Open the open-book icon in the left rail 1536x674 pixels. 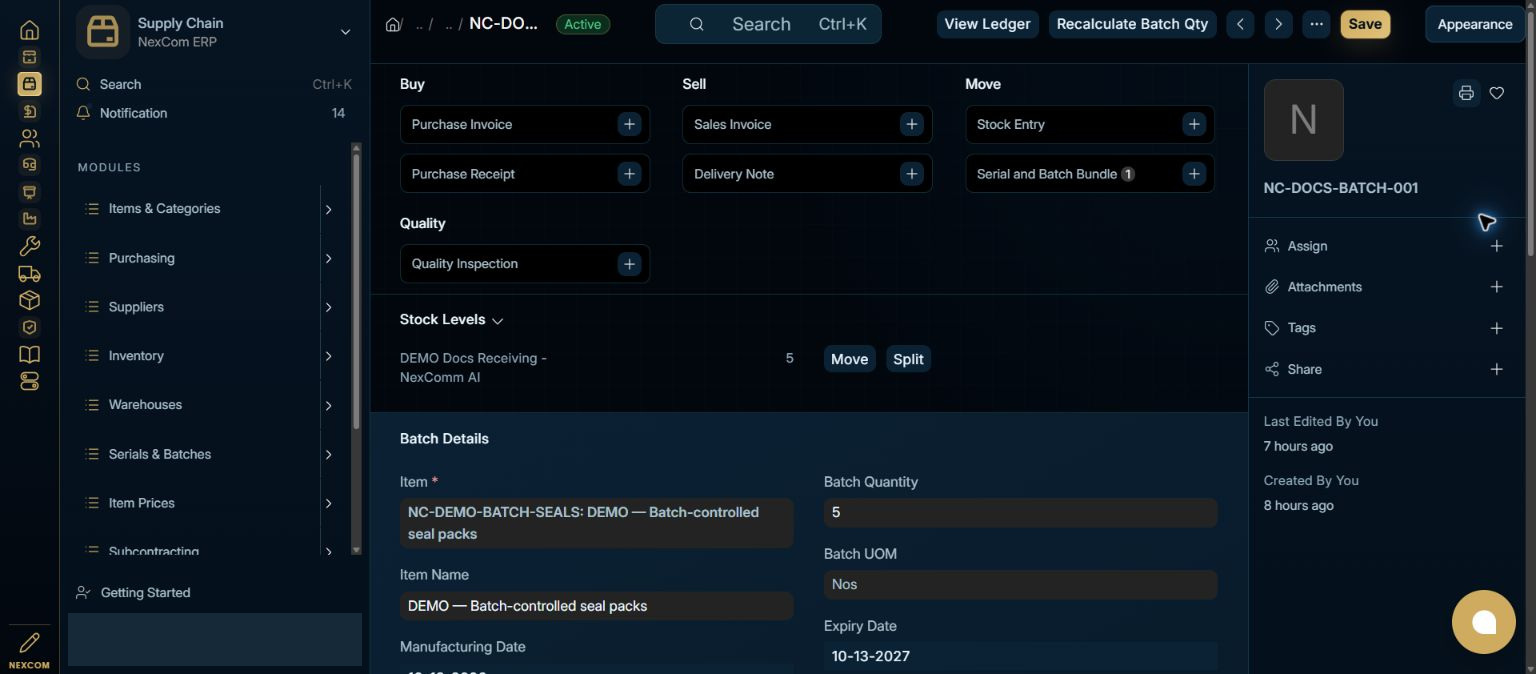coord(29,354)
